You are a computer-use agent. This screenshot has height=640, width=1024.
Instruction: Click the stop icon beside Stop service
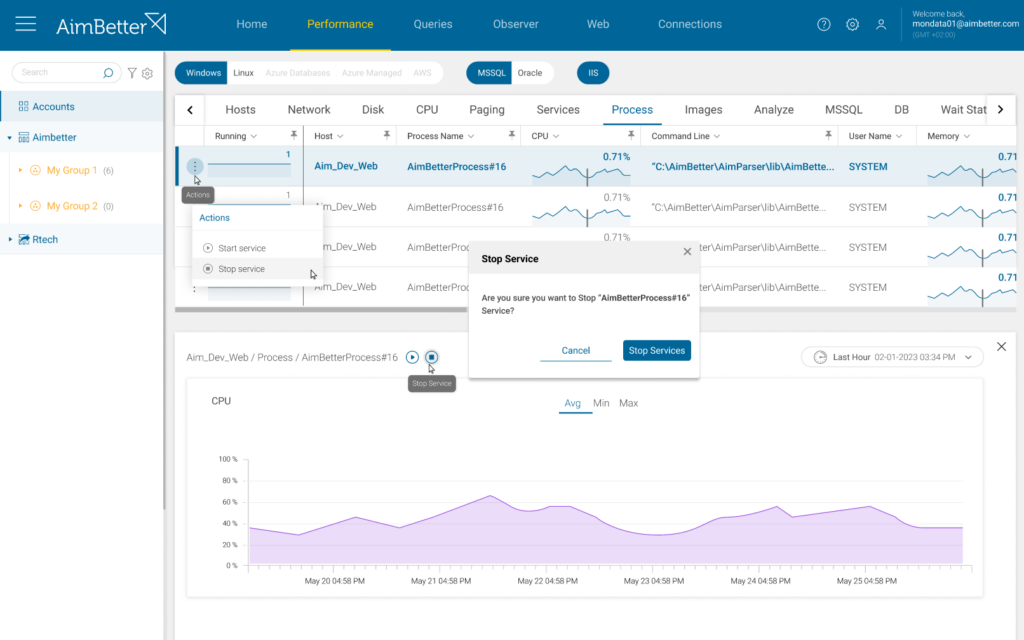point(208,268)
